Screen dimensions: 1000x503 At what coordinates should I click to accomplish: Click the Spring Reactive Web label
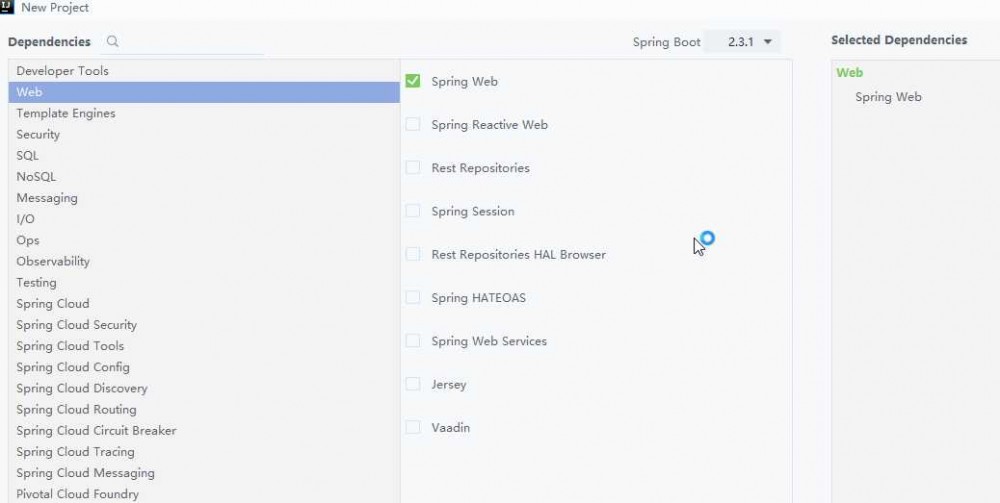point(489,125)
